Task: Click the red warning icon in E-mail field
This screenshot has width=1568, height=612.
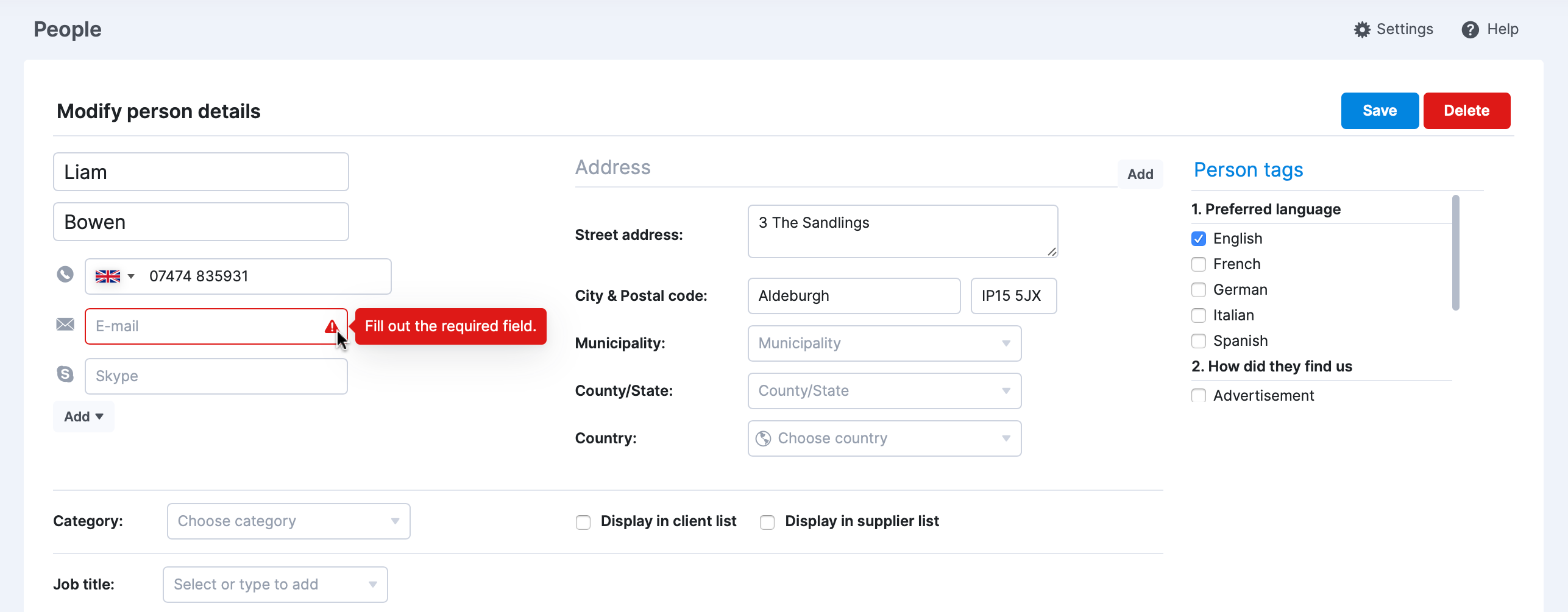Action: (331, 327)
